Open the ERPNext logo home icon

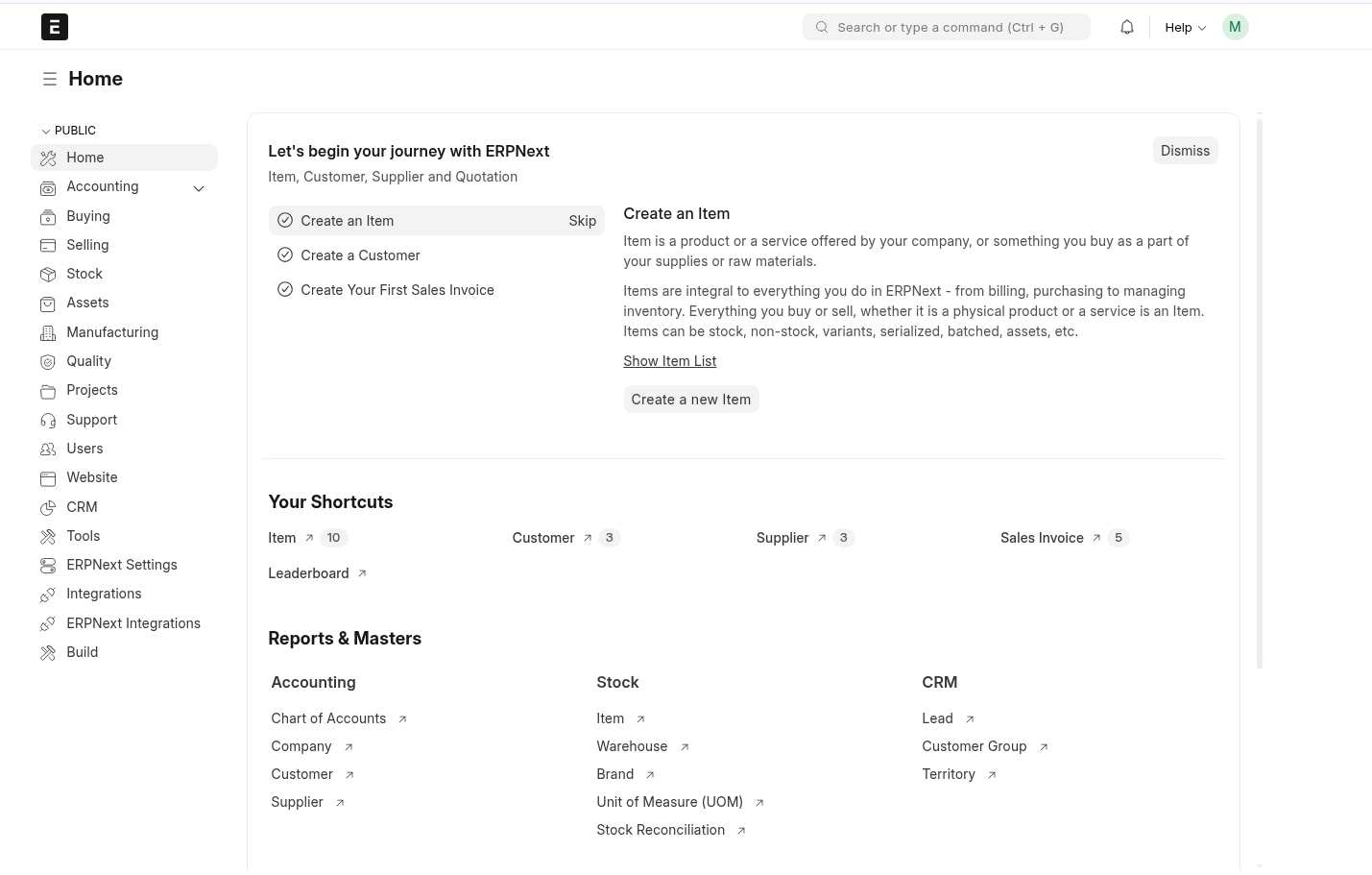click(x=55, y=27)
